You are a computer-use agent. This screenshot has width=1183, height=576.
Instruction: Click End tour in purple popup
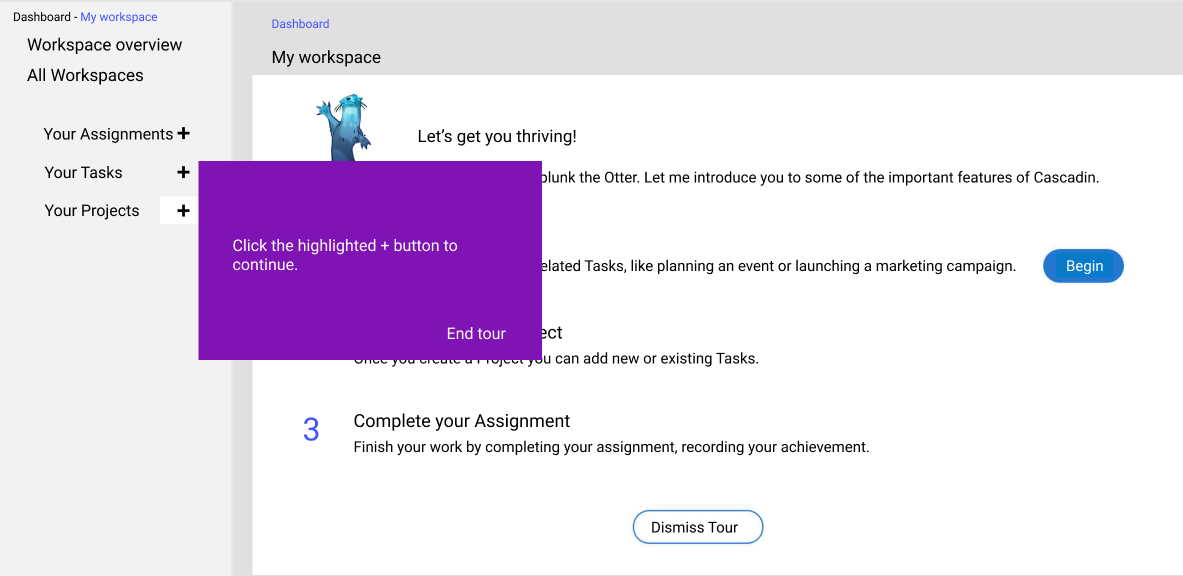click(476, 334)
